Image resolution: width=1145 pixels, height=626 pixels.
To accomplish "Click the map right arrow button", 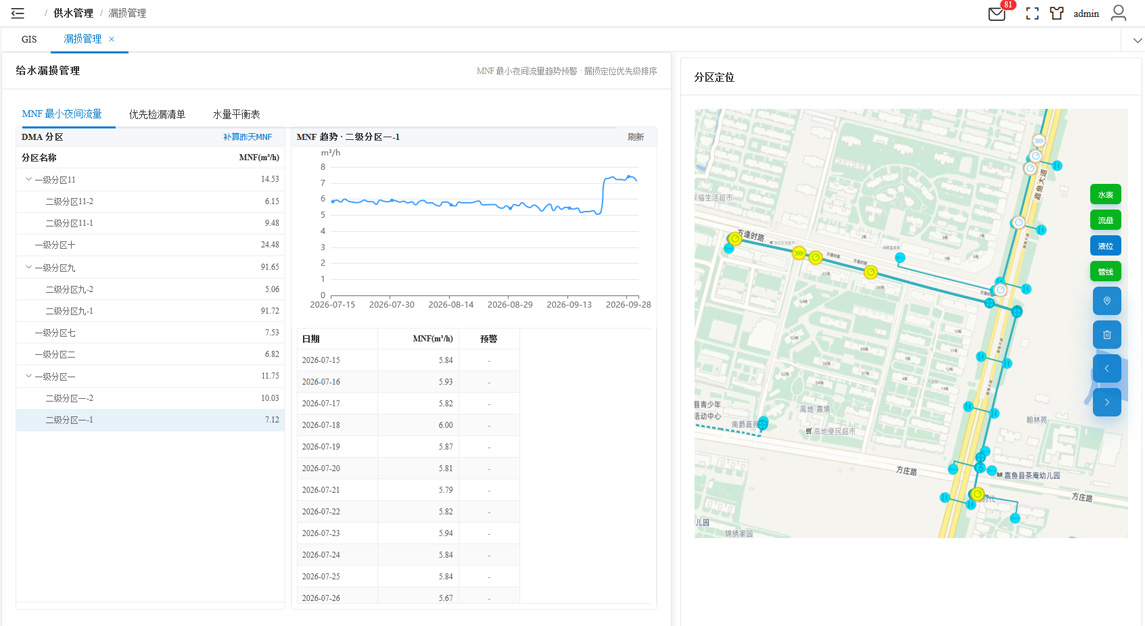I will point(1106,402).
